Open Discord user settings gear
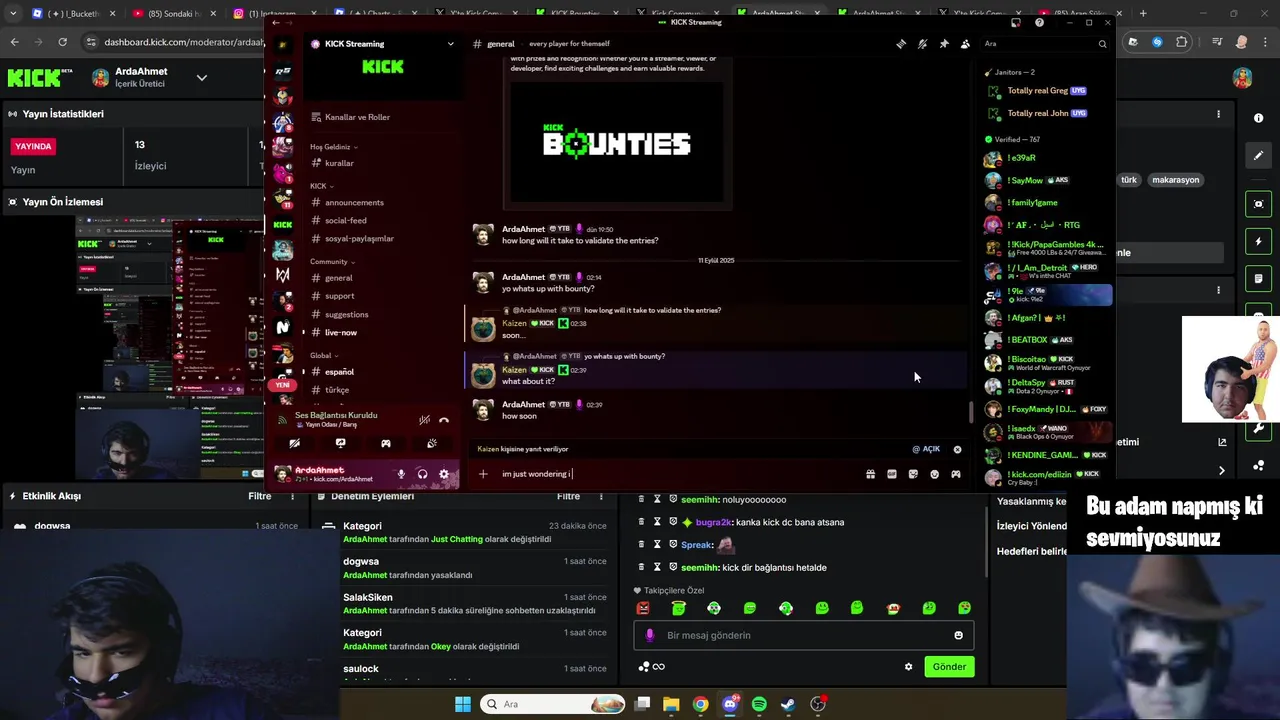 [444, 474]
